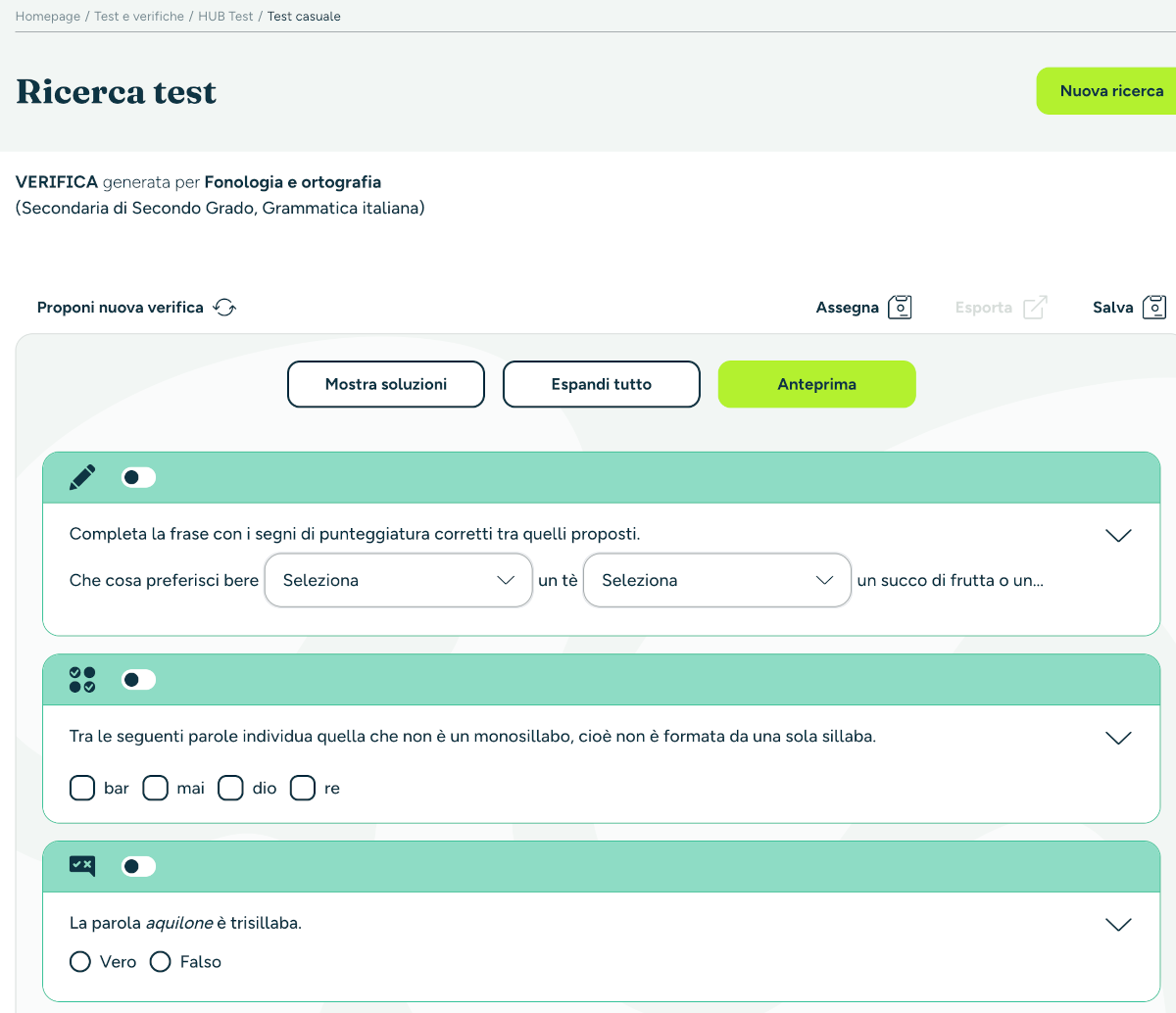Click the true/false speech bubble icon
Image resolution: width=1176 pixels, height=1013 pixels.
(x=82, y=866)
